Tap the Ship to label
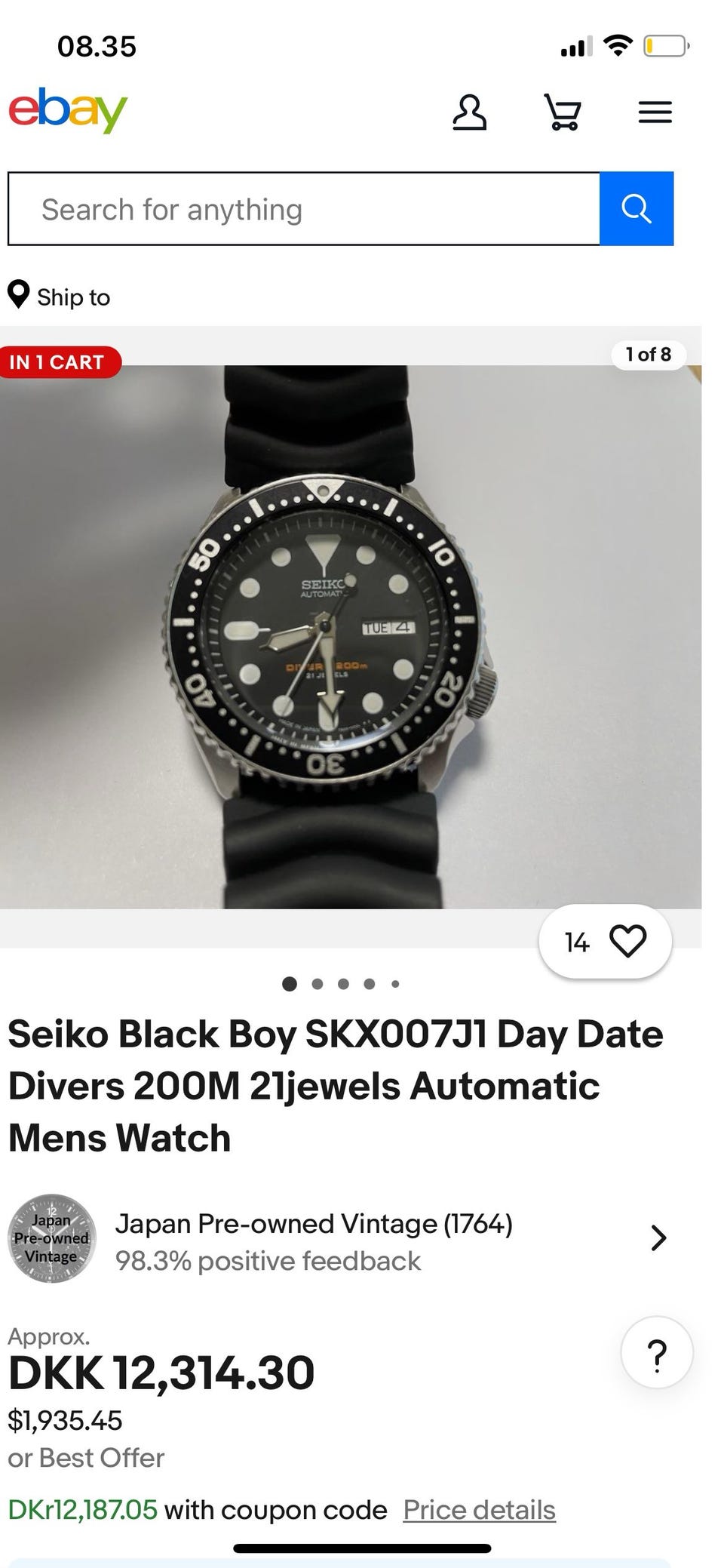This screenshot has width=724, height=1568. click(x=74, y=297)
